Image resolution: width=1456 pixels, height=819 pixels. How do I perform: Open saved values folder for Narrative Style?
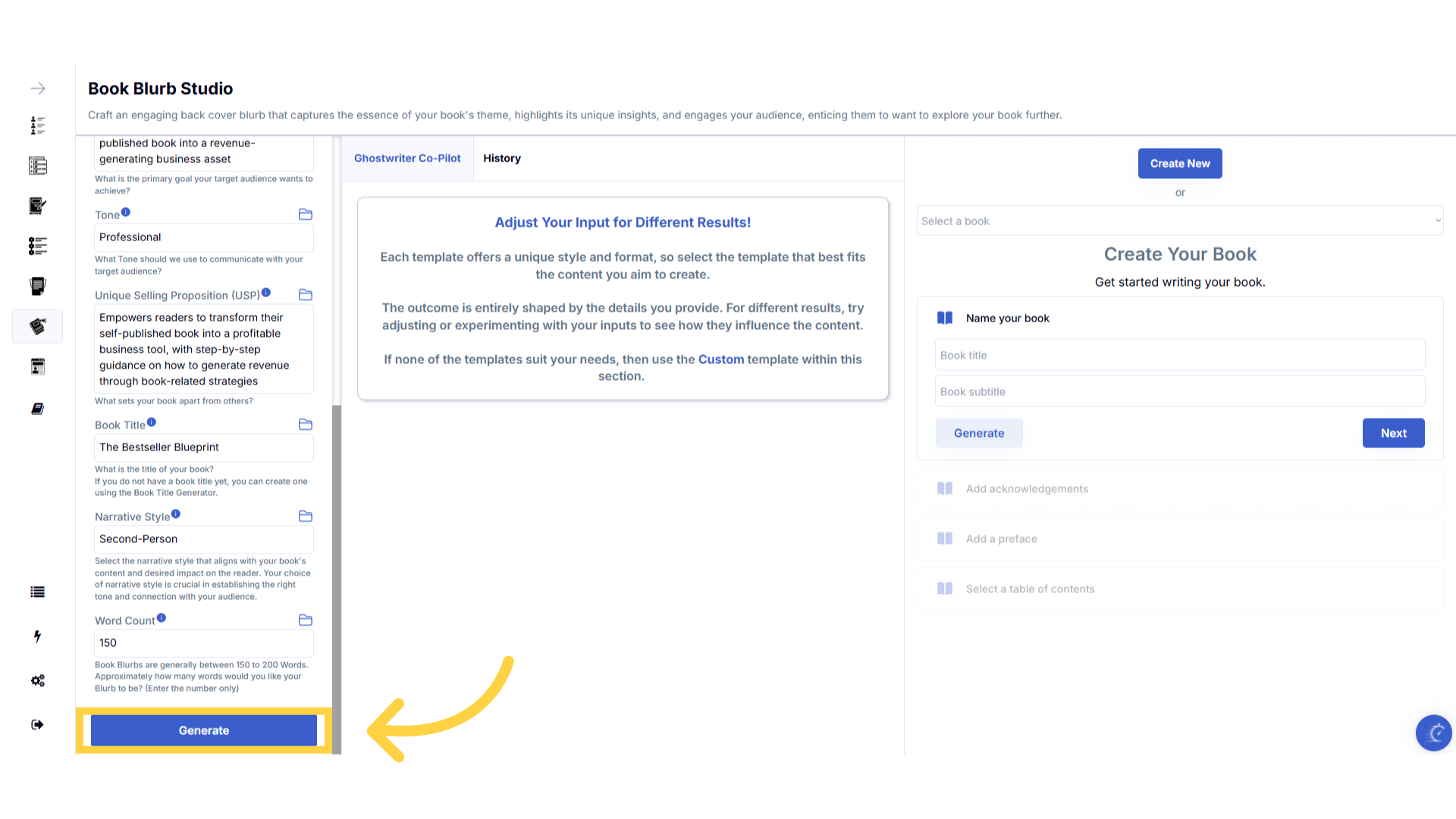pos(306,516)
